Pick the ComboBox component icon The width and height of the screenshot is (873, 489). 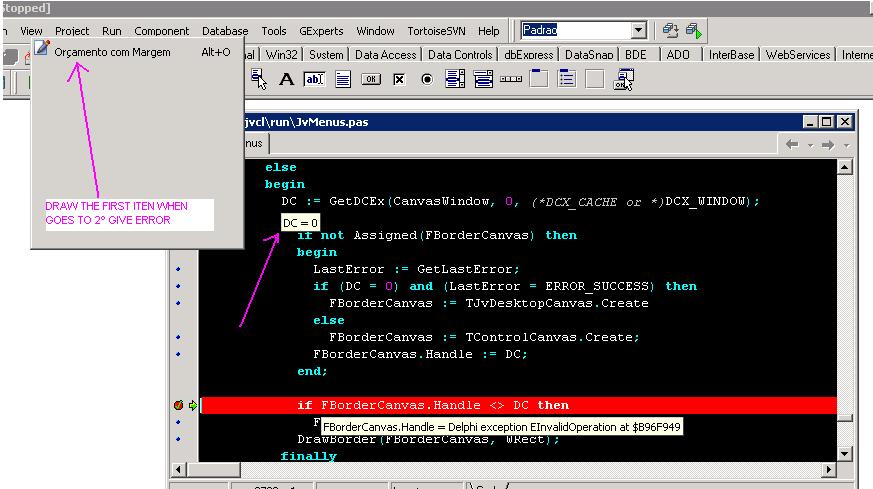coord(483,80)
